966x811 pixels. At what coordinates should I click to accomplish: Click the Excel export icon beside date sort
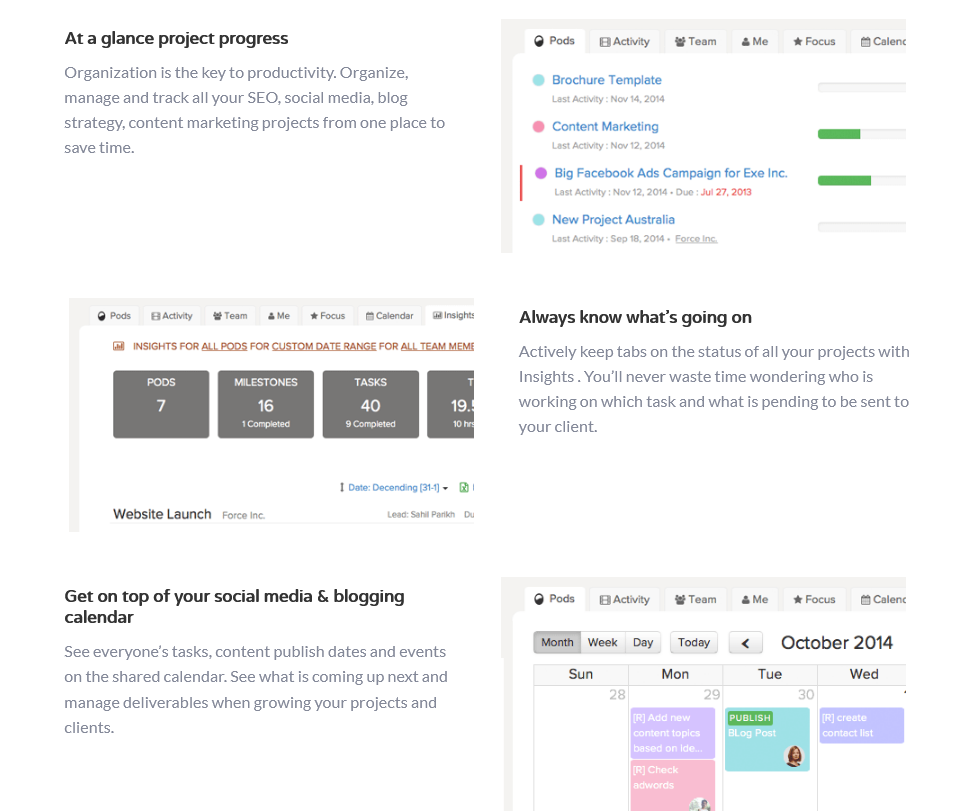(464, 488)
